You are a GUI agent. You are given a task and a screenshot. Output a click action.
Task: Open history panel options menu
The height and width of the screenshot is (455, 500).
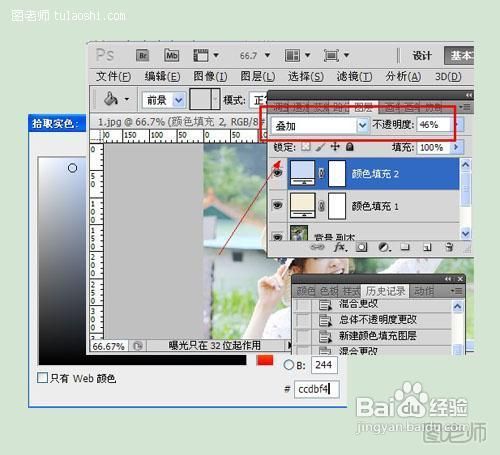tap(457, 291)
